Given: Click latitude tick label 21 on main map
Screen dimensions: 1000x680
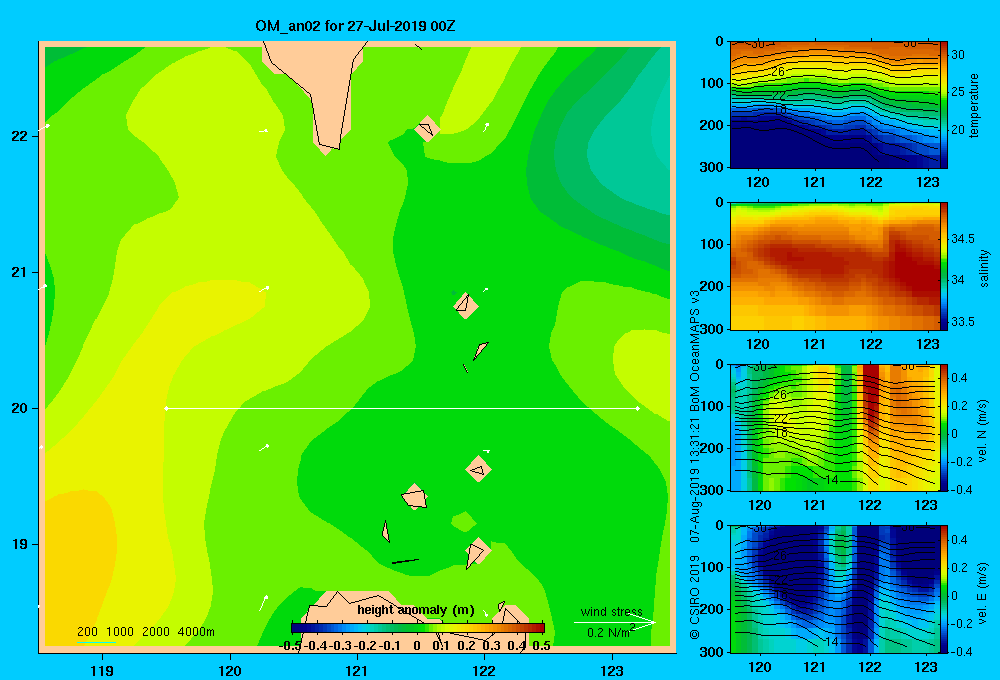Looking at the screenshot, I should (20, 272).
